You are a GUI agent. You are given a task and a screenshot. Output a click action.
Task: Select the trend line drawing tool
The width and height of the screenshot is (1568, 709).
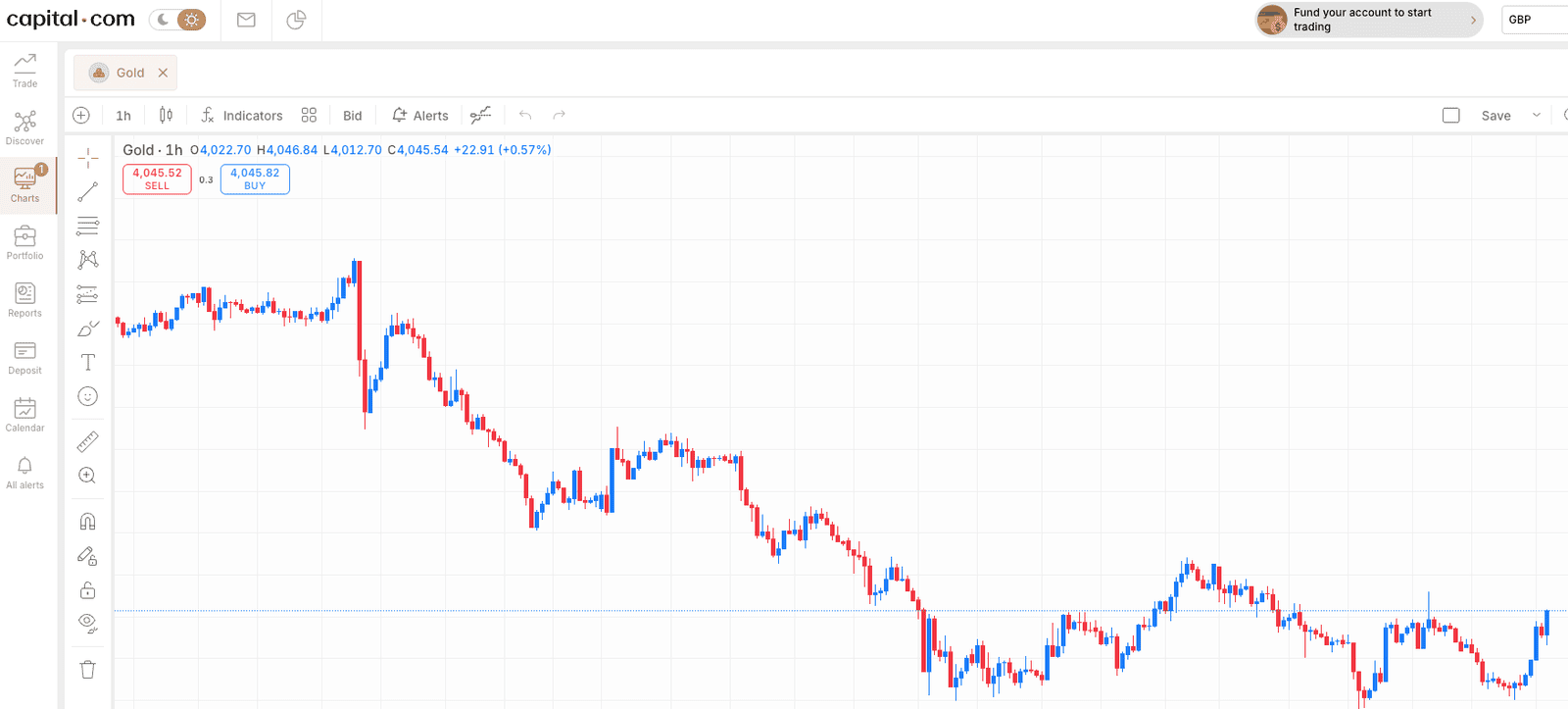[87, 192]
